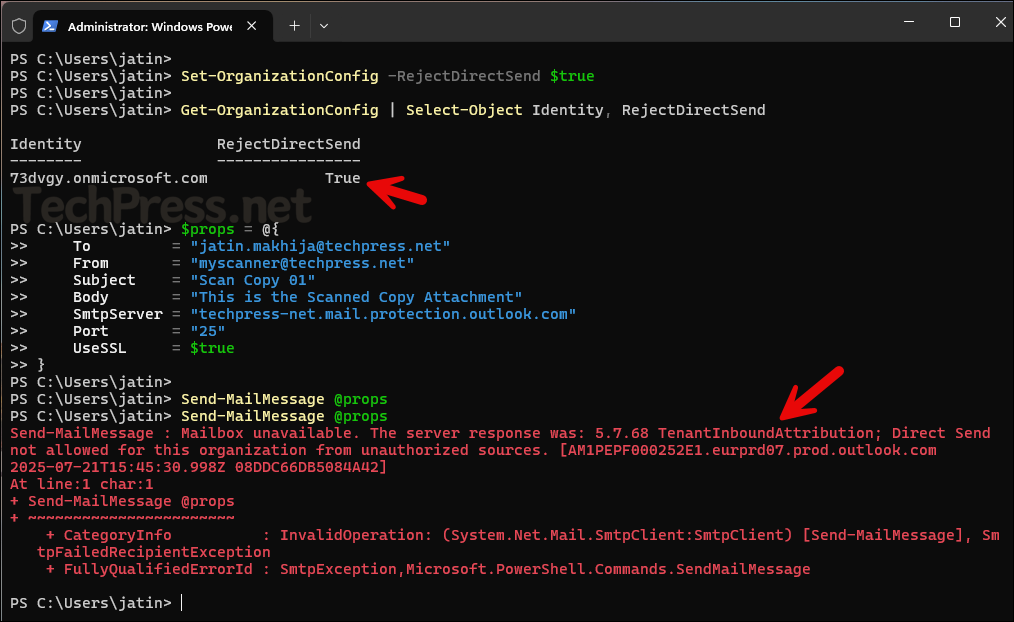Click the port value "25"
The width and height of the screenshot is (1014, 622).
(x=208, y=331)
